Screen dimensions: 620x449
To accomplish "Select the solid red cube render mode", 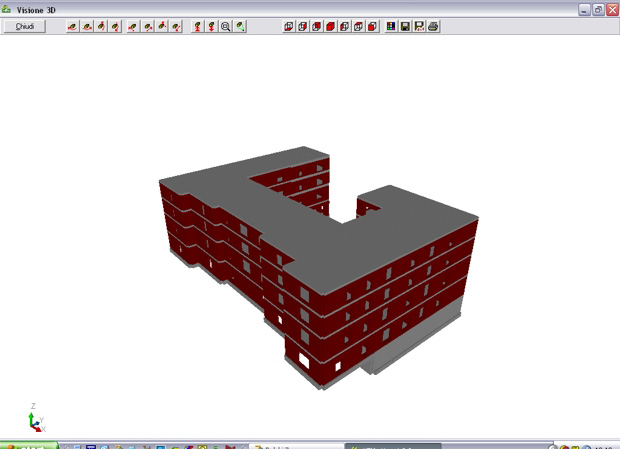I will coord(331,26).
